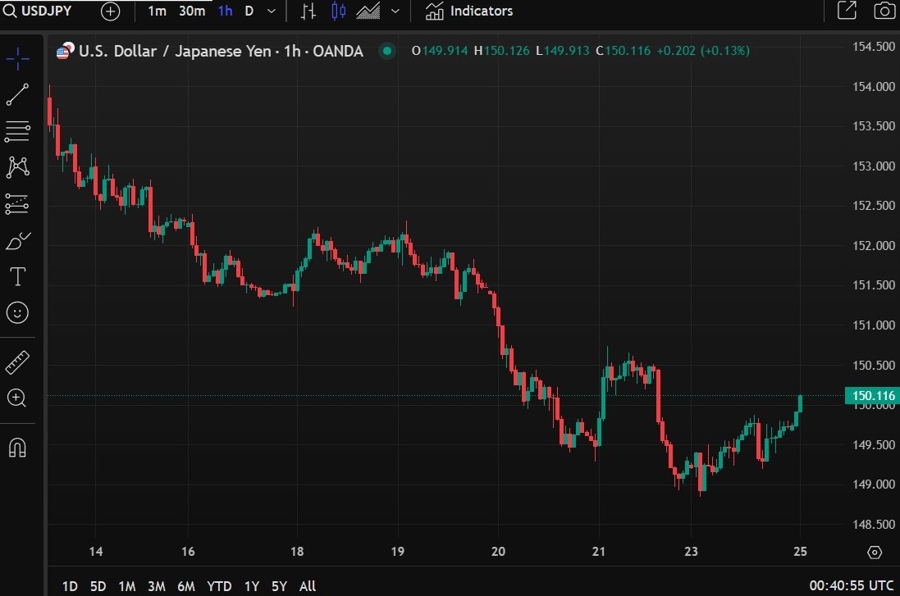
Task: Select the crosshair cursor tool
Action: pos(17,58)
